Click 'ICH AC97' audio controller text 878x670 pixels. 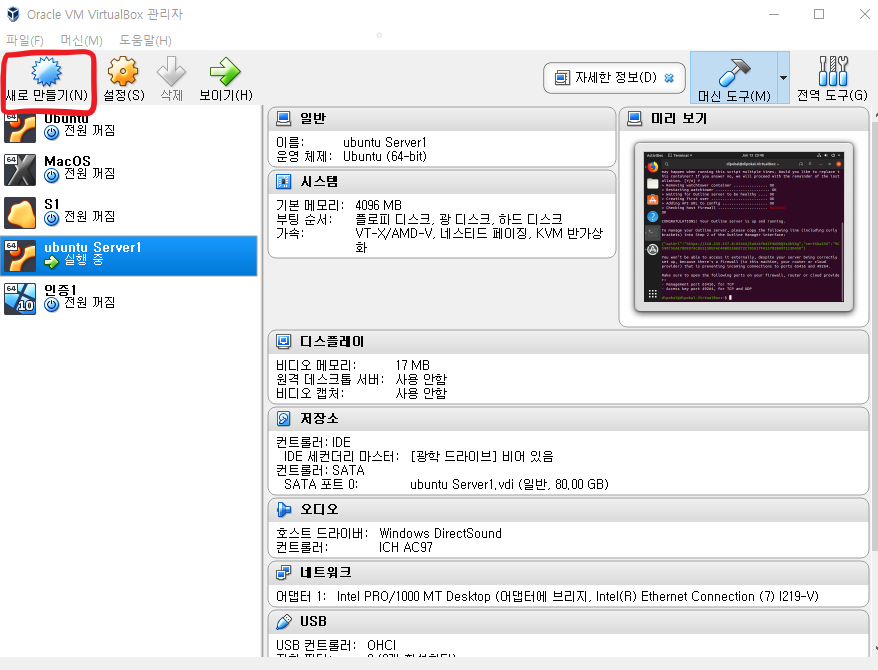click(406, 547)
